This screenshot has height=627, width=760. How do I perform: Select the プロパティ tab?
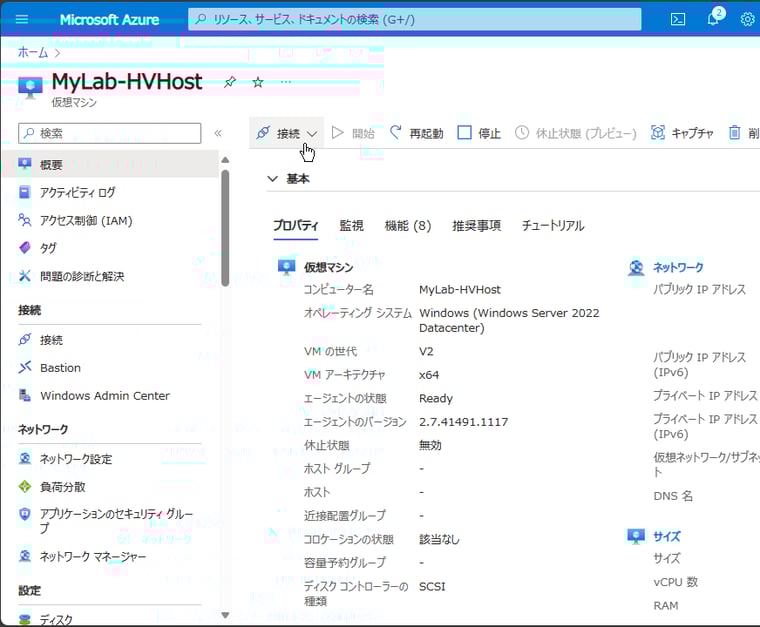[296, 225]
